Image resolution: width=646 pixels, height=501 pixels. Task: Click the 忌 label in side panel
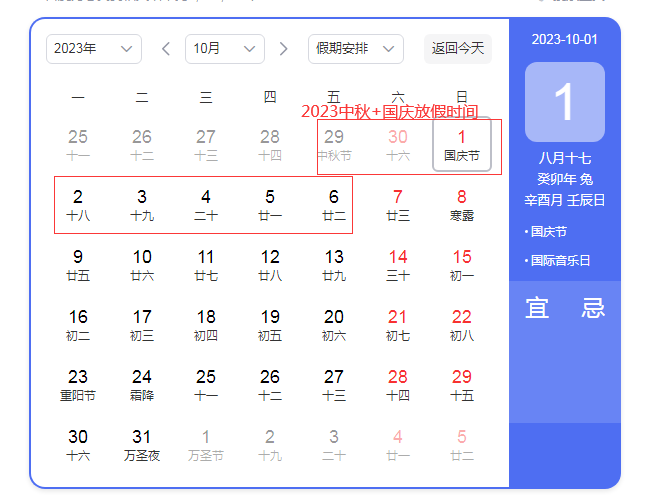click(593, 308)
